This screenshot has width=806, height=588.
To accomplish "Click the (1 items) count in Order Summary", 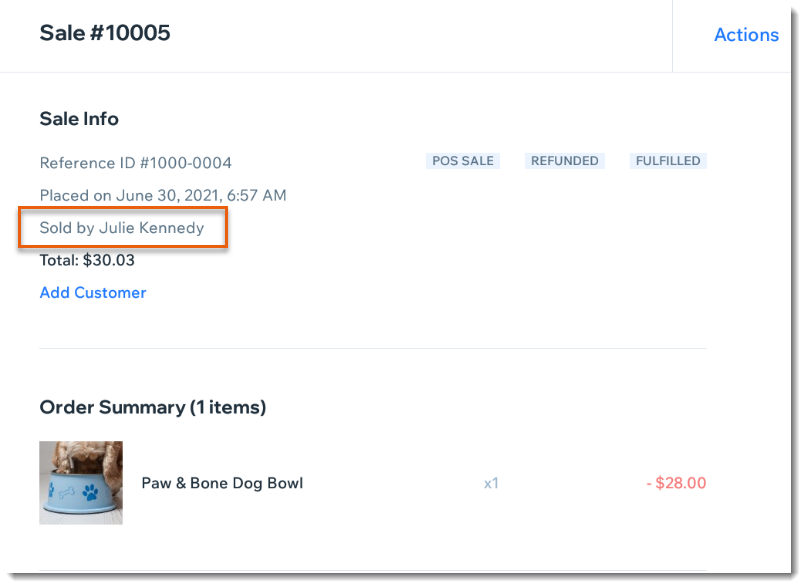I will pyautogui.click(x=228, y=407).
